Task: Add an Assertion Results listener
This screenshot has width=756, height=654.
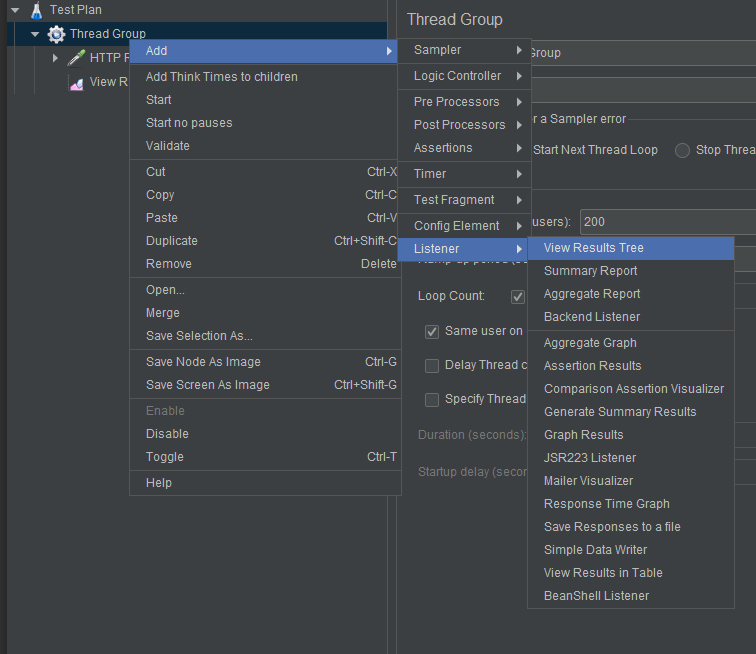Action: [x=631, y=366]
